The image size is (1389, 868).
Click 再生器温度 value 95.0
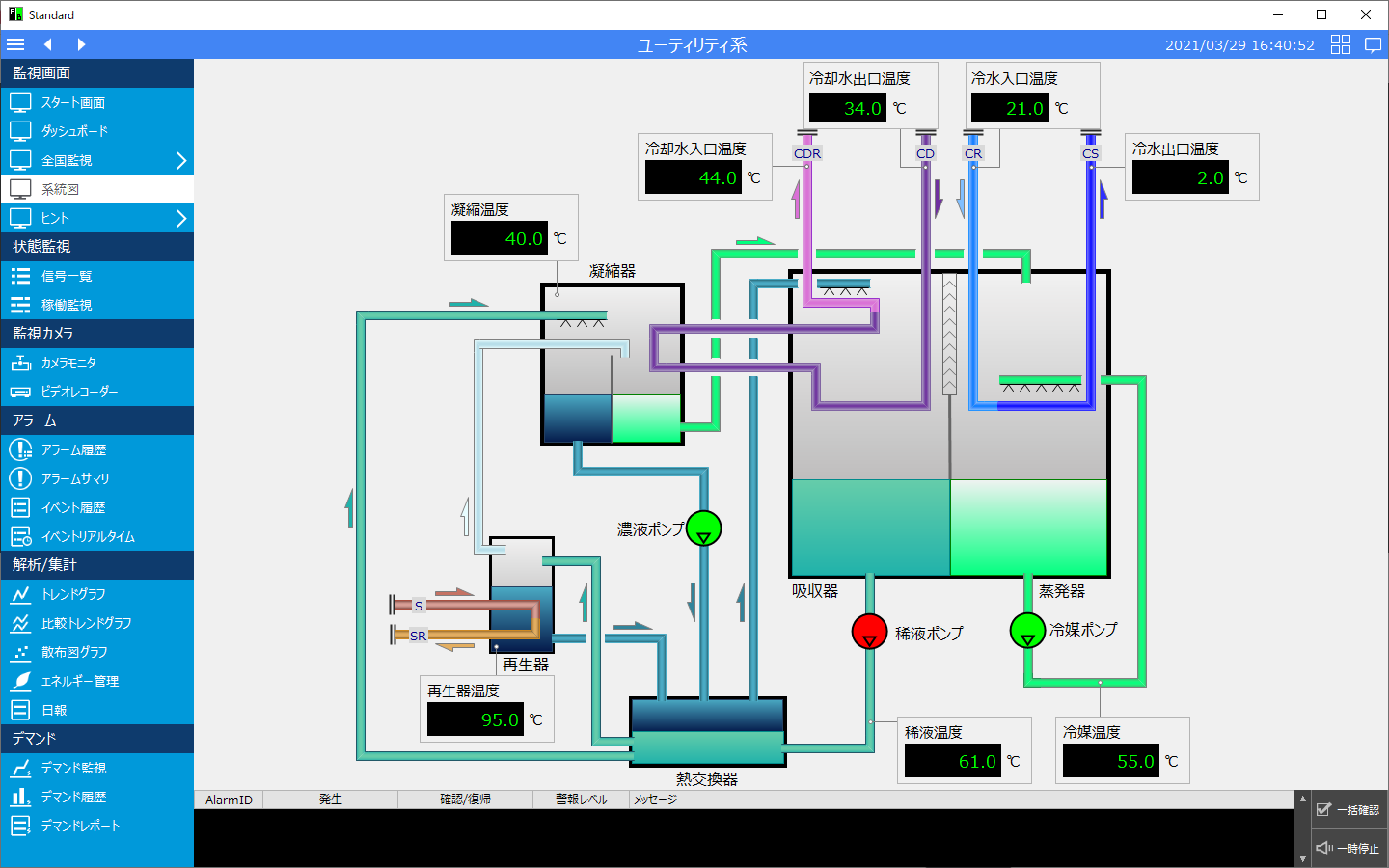point(475,719)
